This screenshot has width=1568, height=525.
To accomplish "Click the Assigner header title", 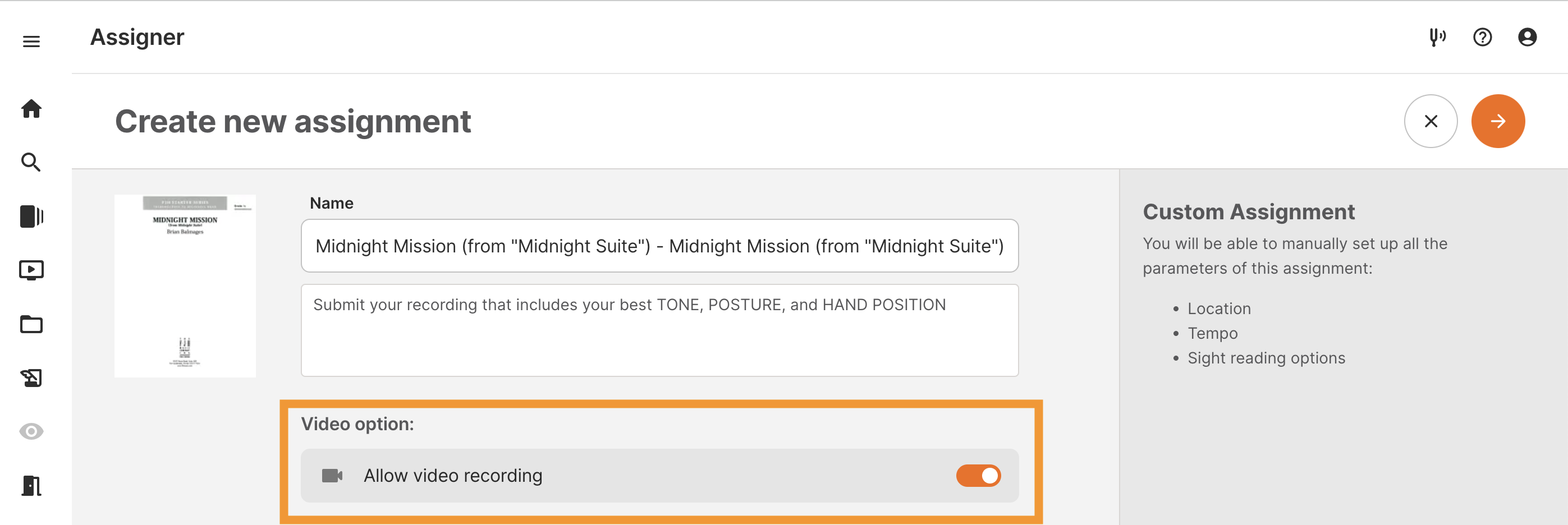I will click(x=137, y=37).
